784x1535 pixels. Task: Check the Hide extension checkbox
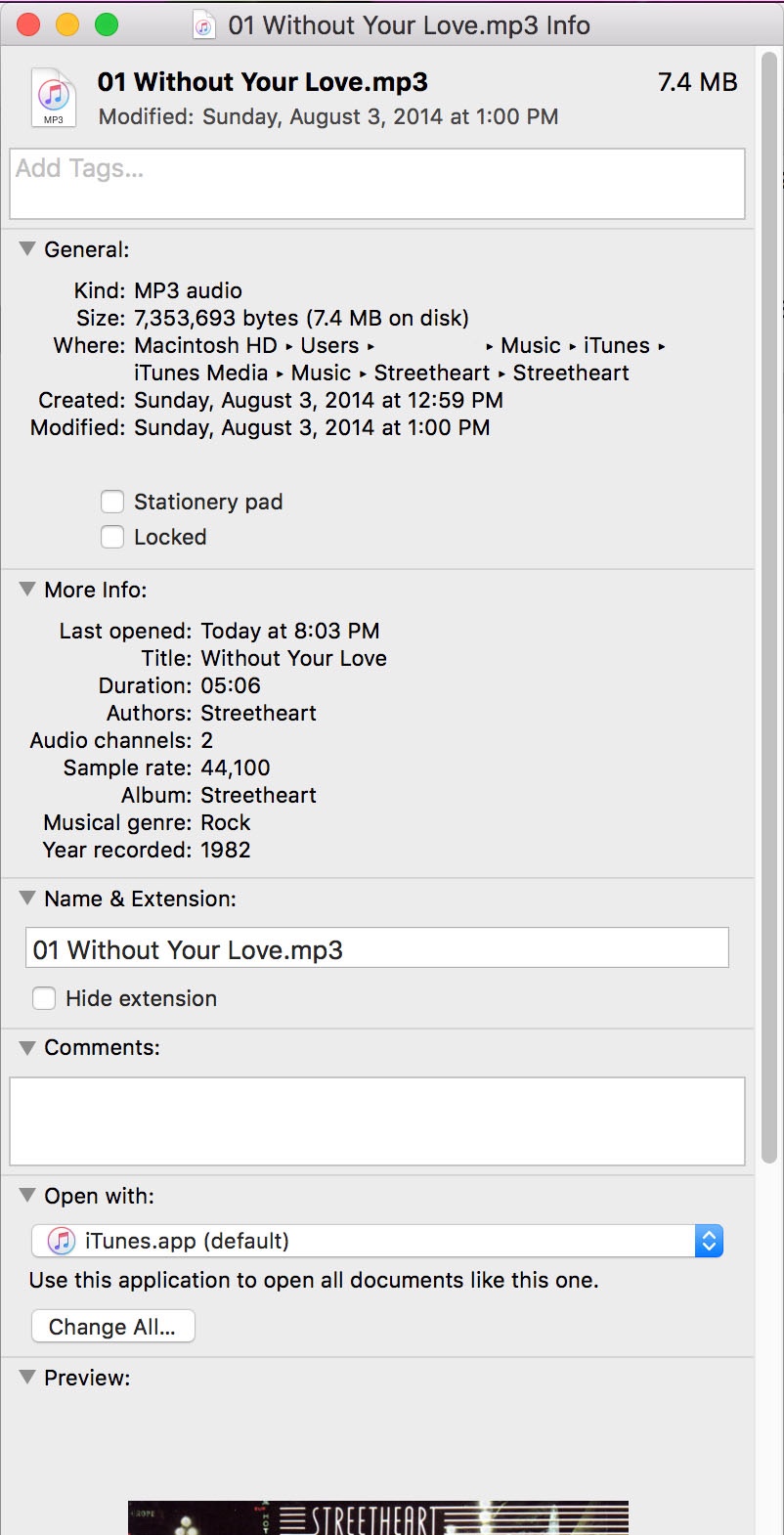tap(44, 998)
